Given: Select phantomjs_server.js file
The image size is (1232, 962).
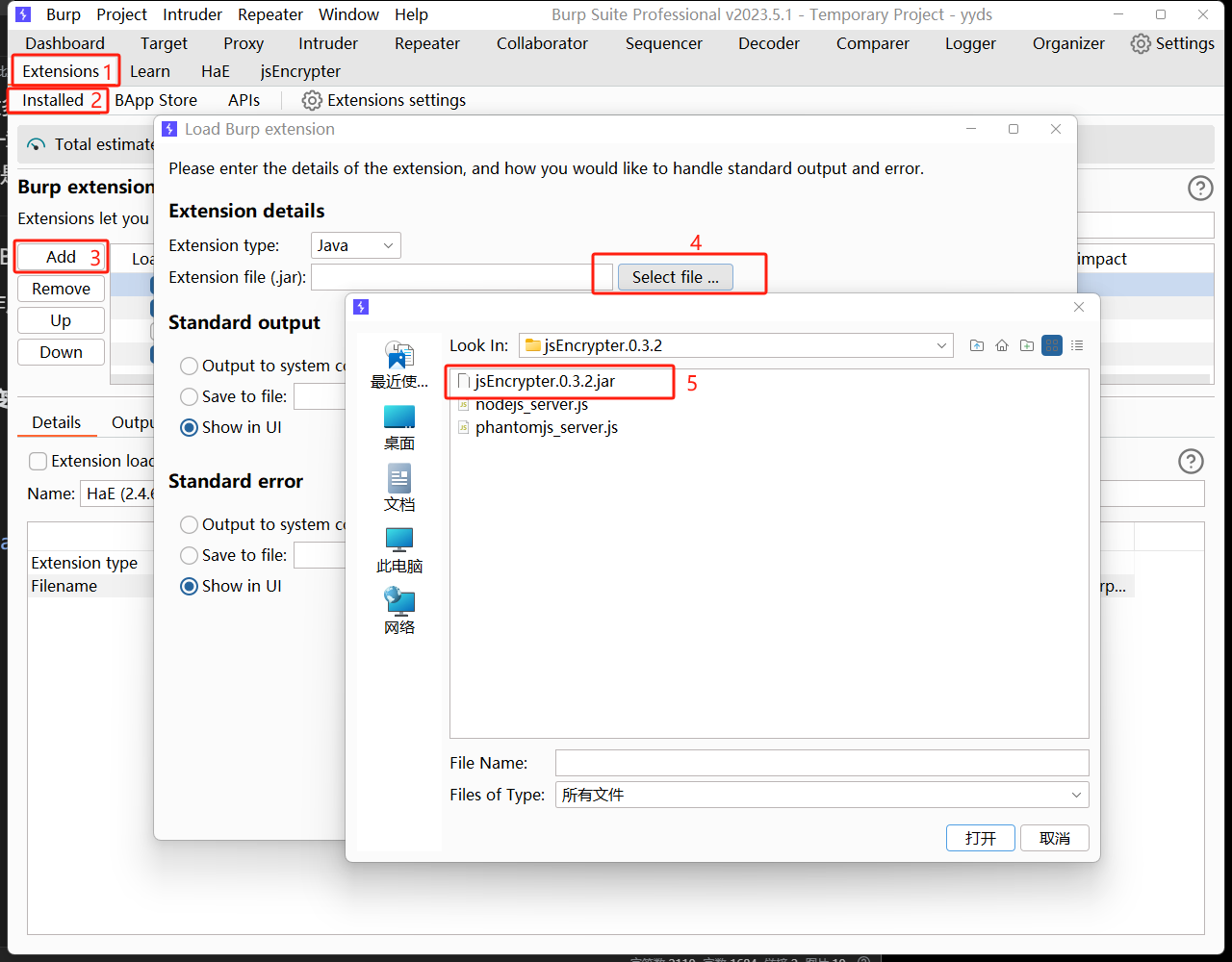Looking at the screenshot, I should pyautogui.click(x=537, y=427).
